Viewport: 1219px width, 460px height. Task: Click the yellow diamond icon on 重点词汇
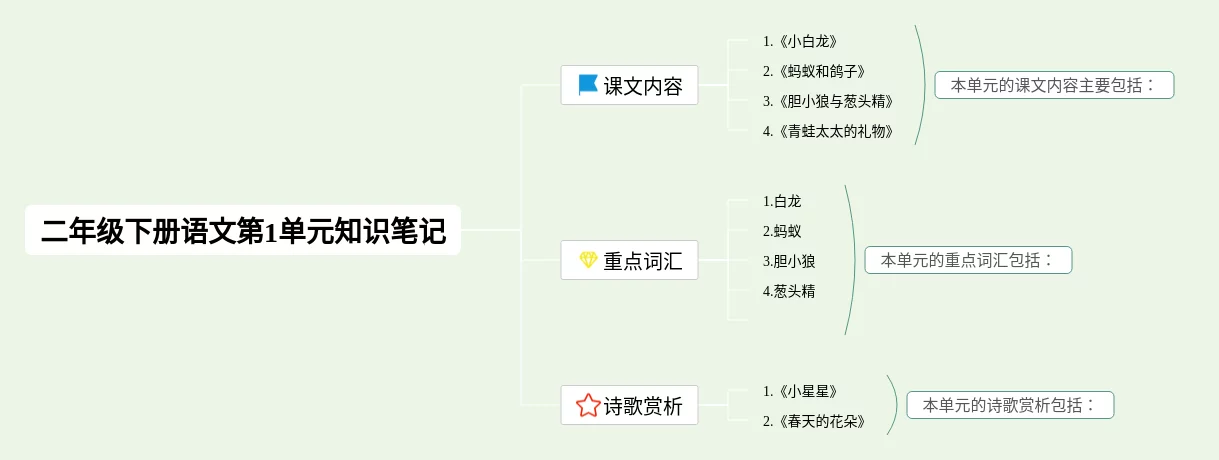588,260
